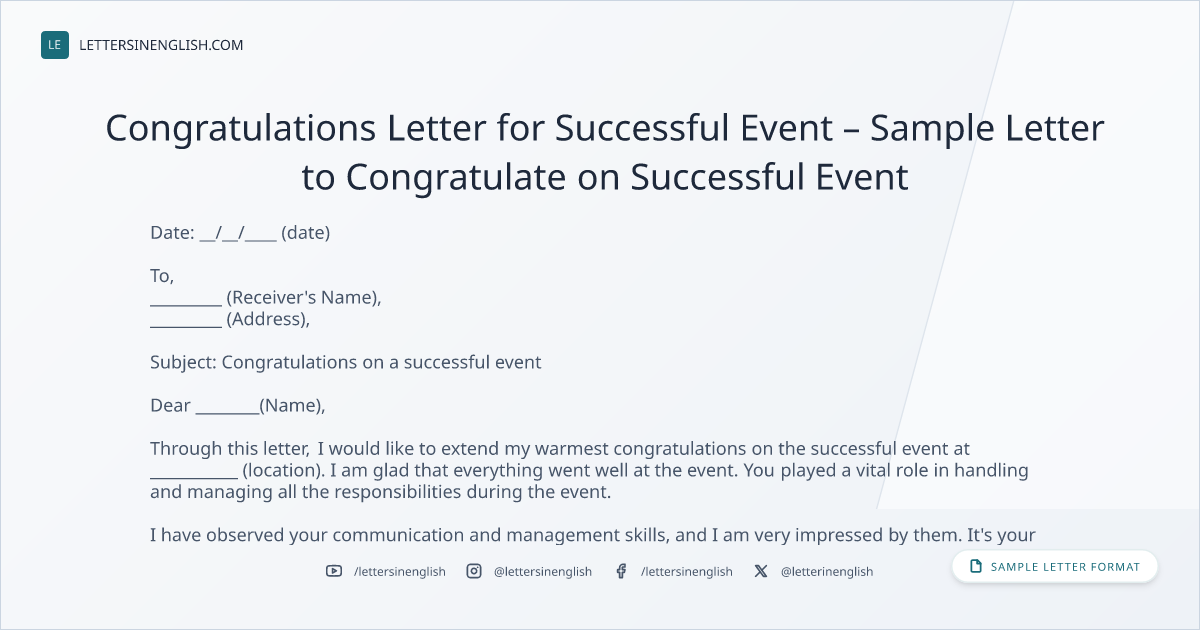
Task: Click the Facebook icon in footer
Action: click(621, 571)
